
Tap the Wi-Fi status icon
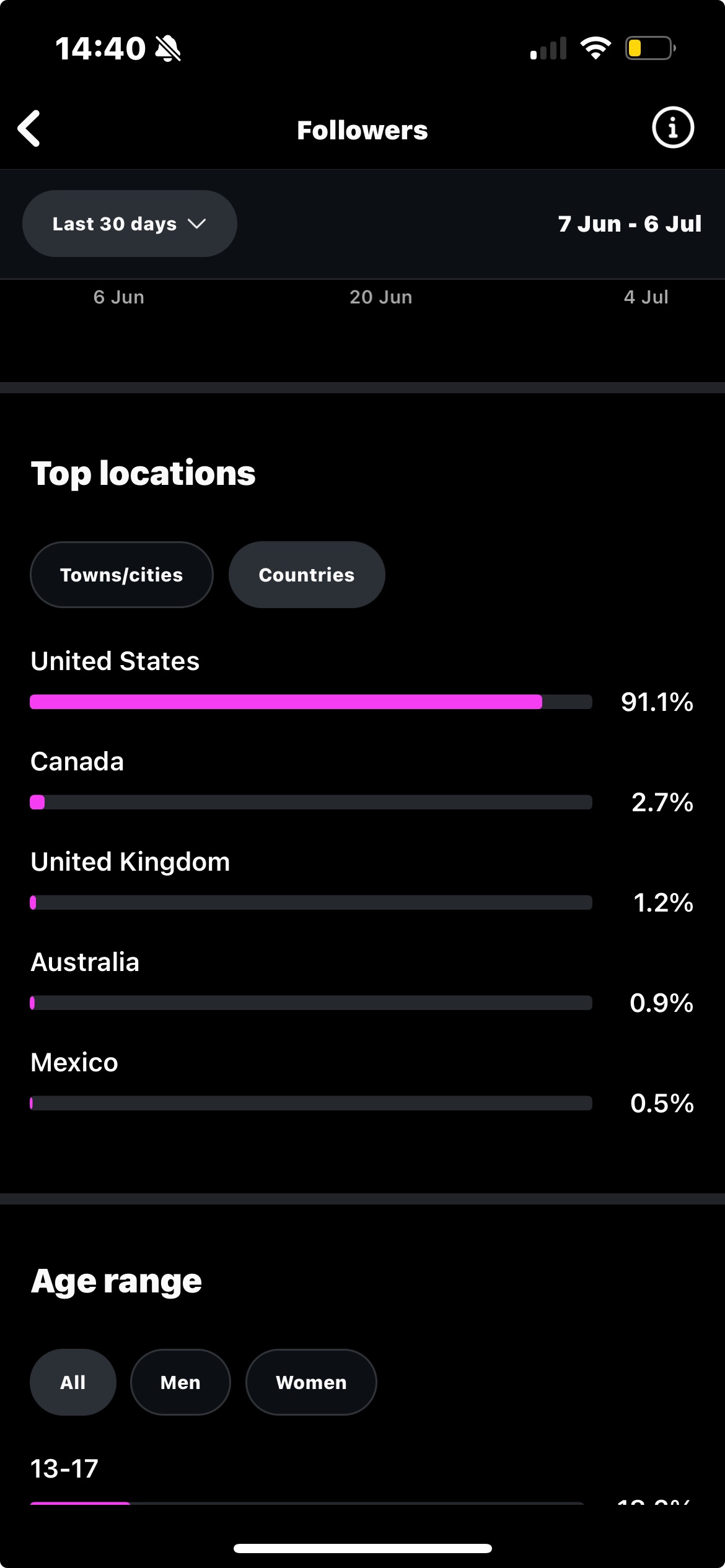(x=595, y=48)
